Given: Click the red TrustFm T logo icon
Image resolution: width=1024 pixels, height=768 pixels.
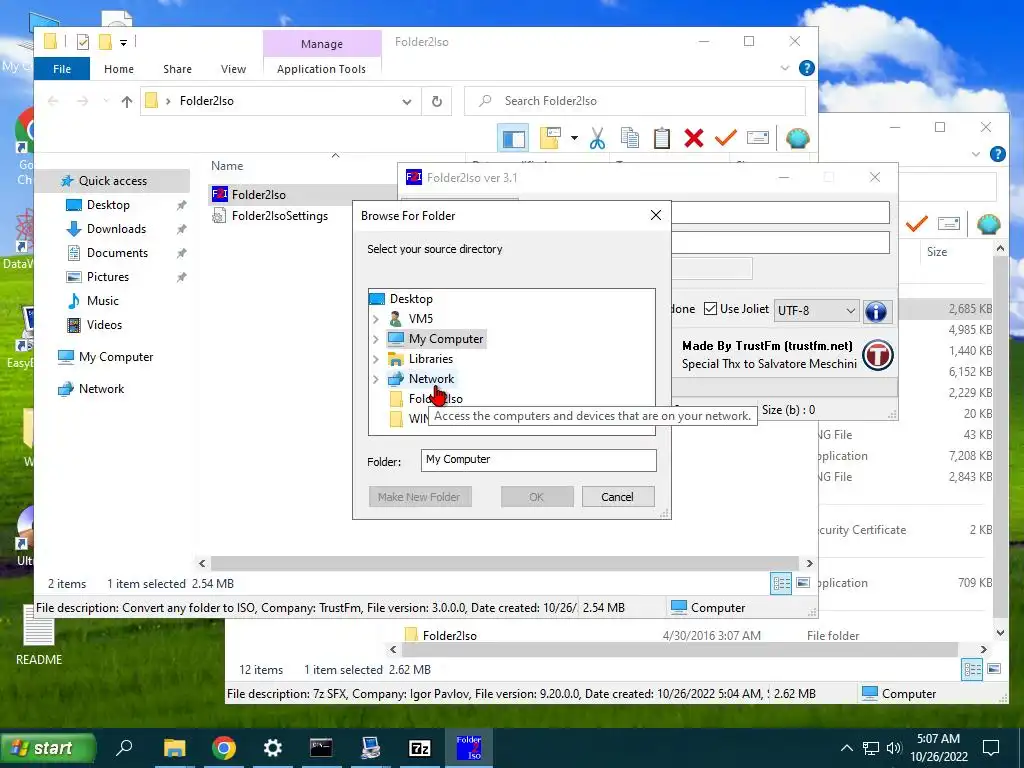Looking at the screenshot, I should click(x=878, y=355).
